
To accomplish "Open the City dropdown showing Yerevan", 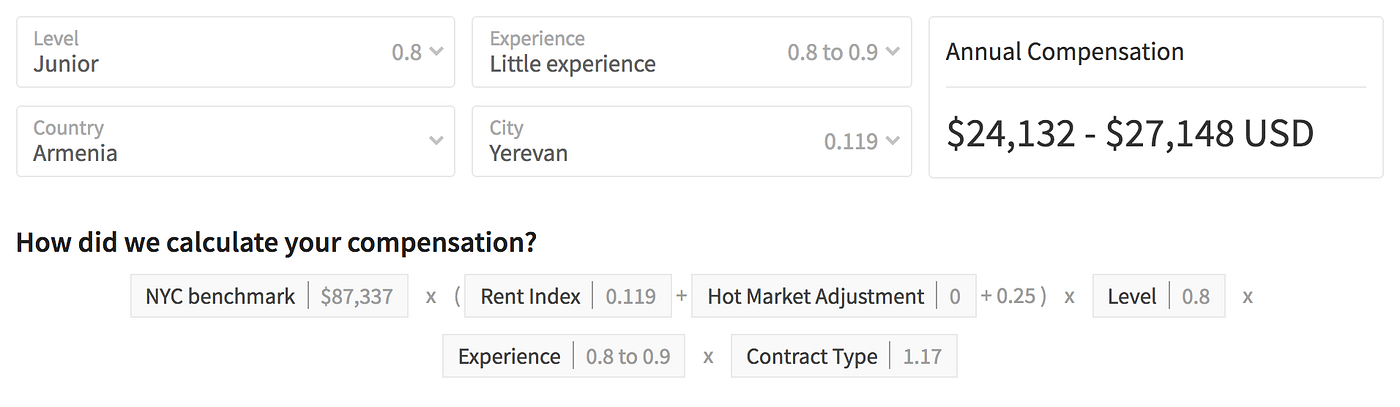I will click(x=690, y=141).
